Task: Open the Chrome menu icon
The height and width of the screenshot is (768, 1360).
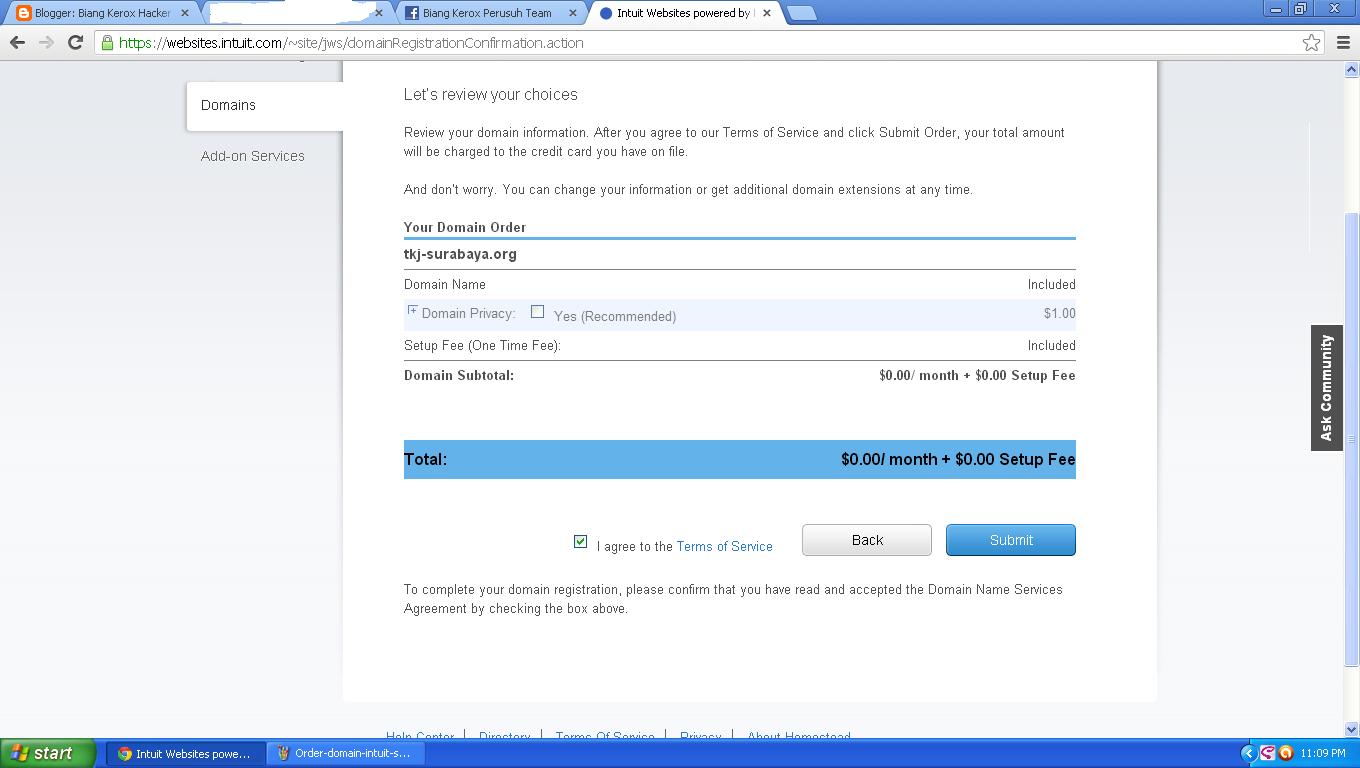Action: point(1343,42)
